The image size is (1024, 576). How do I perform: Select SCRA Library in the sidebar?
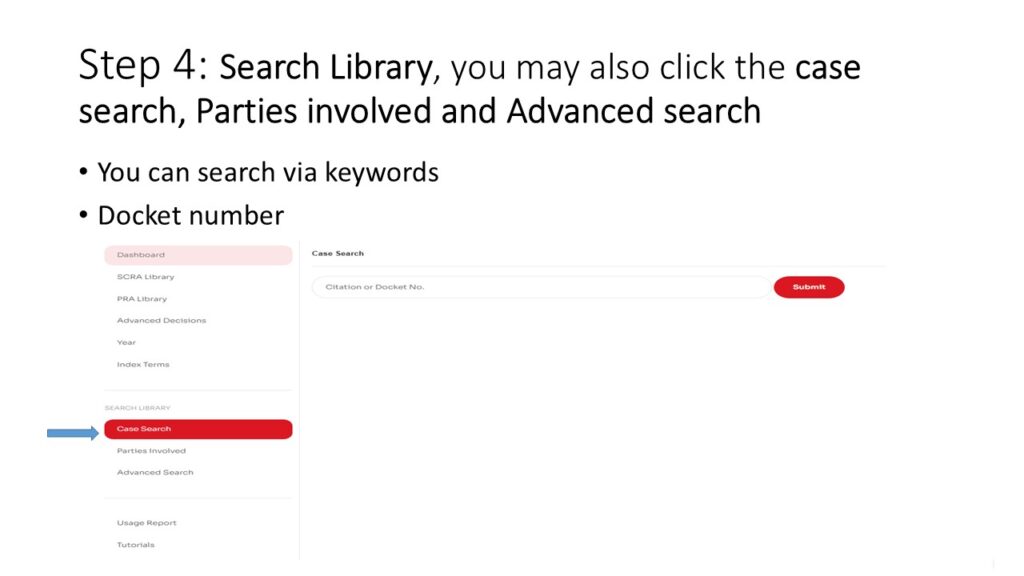(145, 277)
